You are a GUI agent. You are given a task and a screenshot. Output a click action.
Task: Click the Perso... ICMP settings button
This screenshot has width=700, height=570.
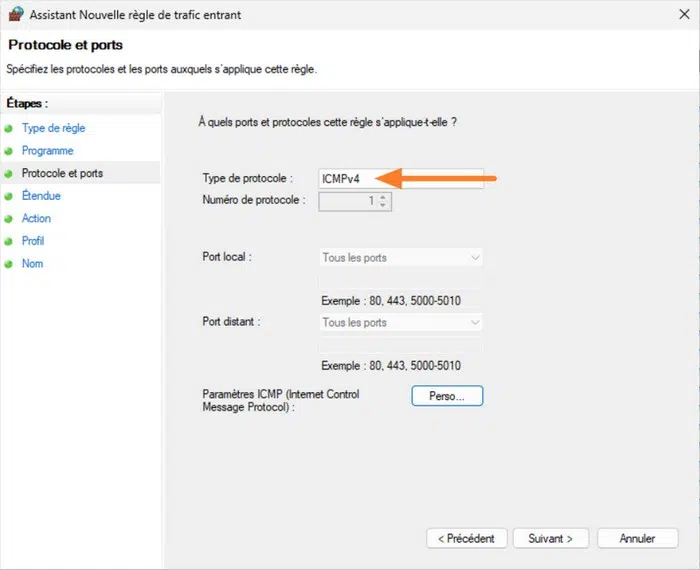447,396
